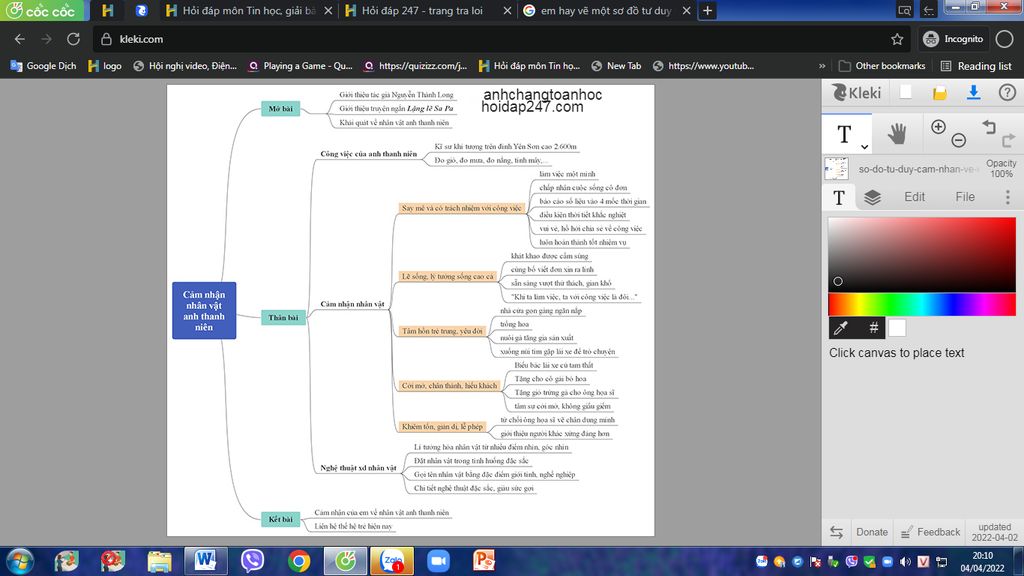
Task: Click the Feedback button
Action: point(931,532)
